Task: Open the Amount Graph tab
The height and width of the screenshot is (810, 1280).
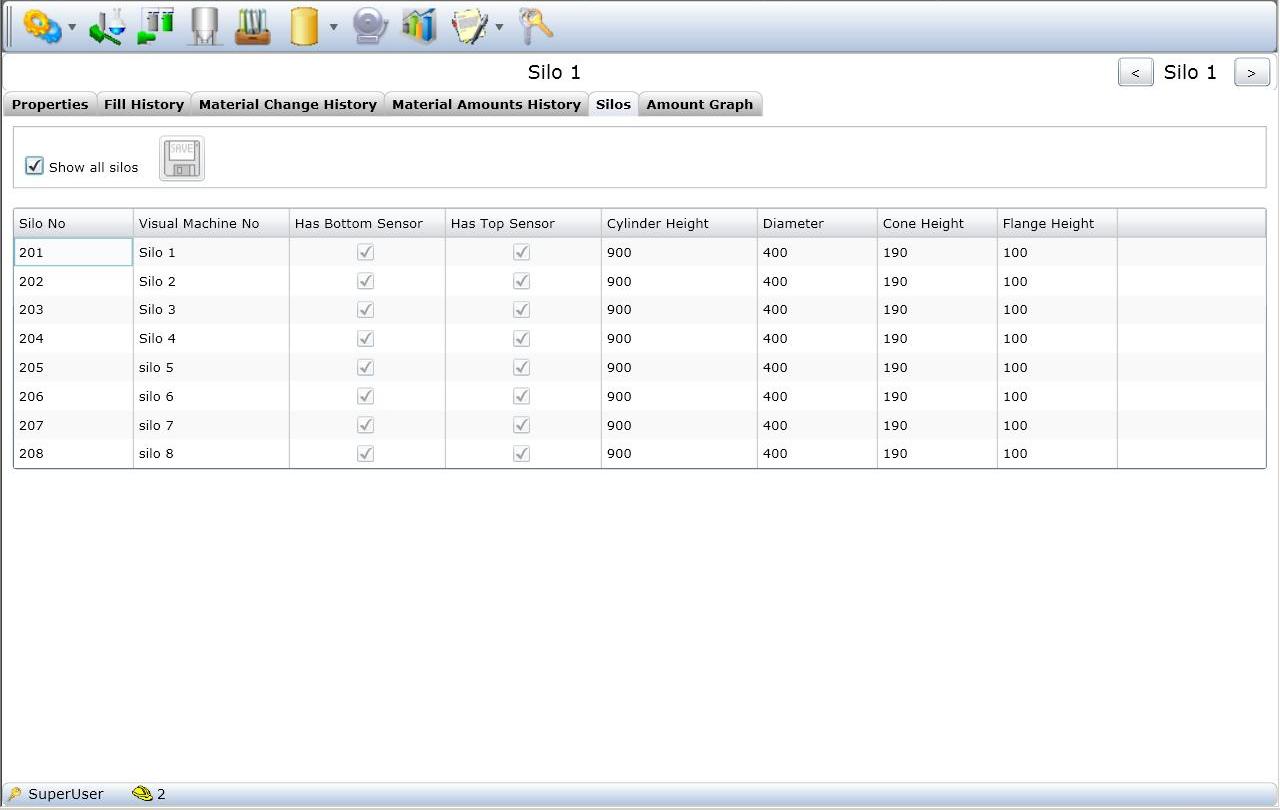Action: tap(699, 104)
